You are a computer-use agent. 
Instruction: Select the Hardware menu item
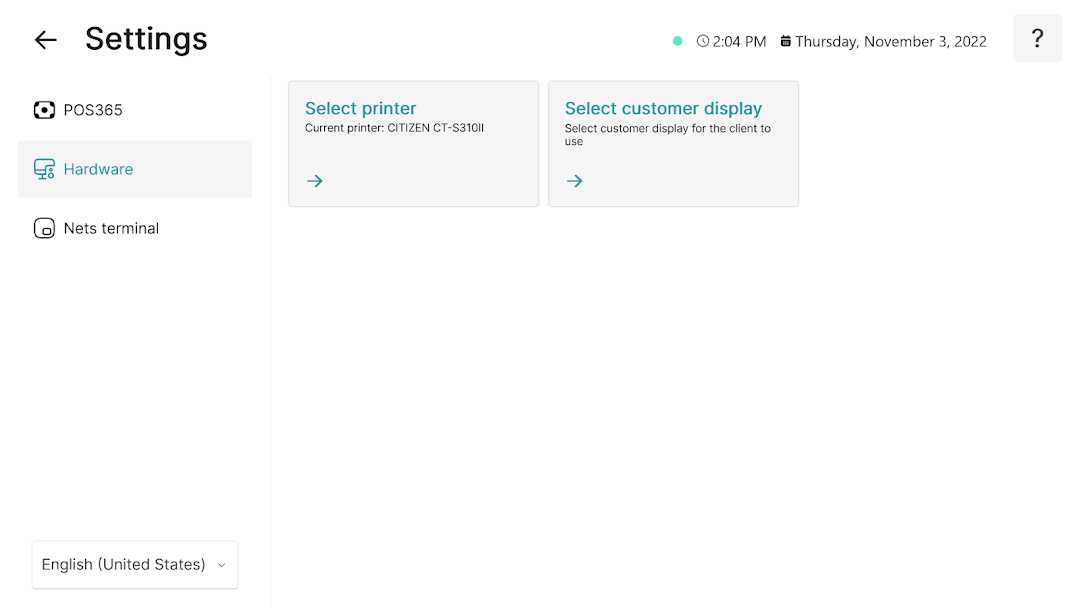[x=135, y=169]
